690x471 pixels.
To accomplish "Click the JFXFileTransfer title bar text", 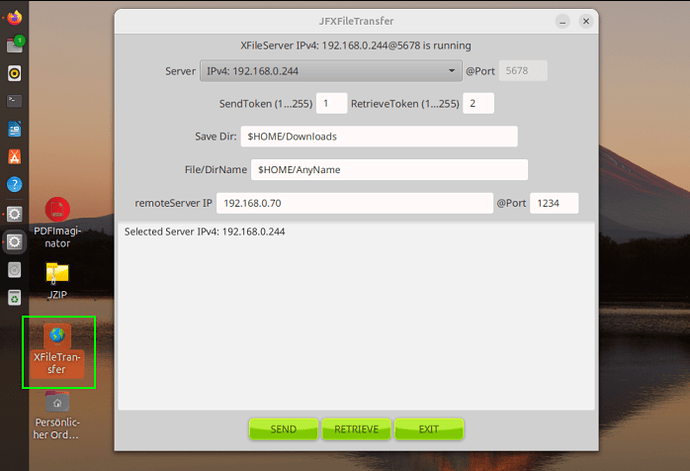I will (356, 21).
